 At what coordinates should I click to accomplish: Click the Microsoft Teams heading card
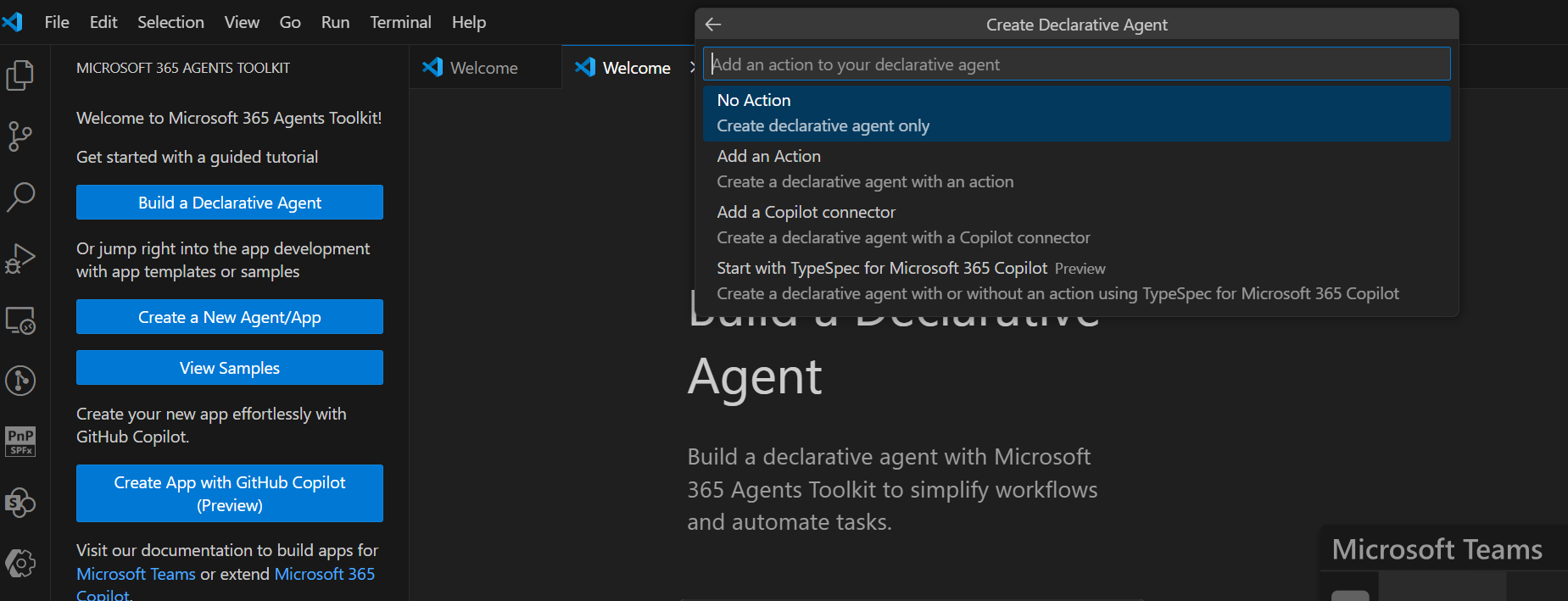(x=1437, y=549)
